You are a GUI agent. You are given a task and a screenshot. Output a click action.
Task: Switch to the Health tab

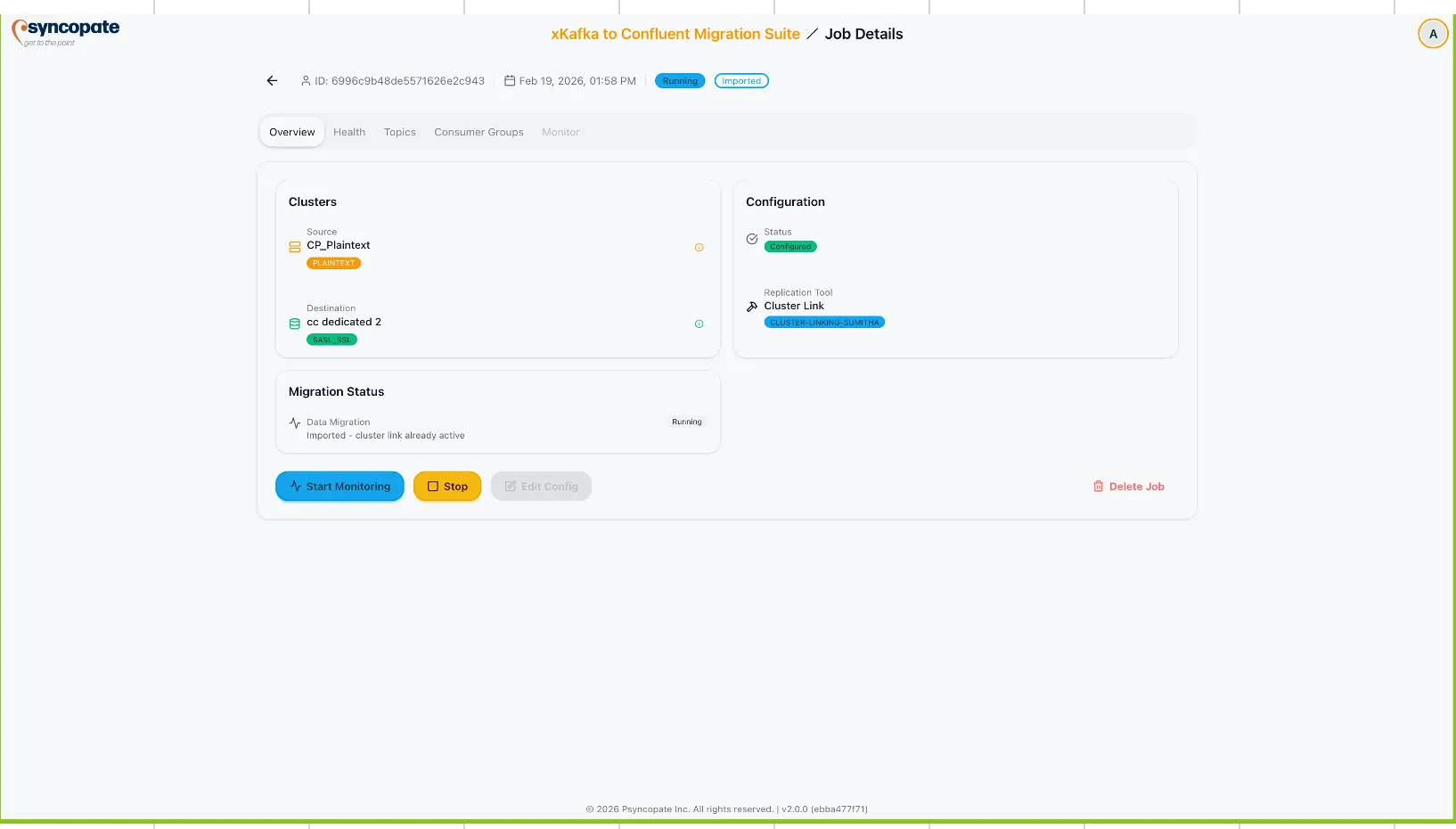[x=349, y=132]
